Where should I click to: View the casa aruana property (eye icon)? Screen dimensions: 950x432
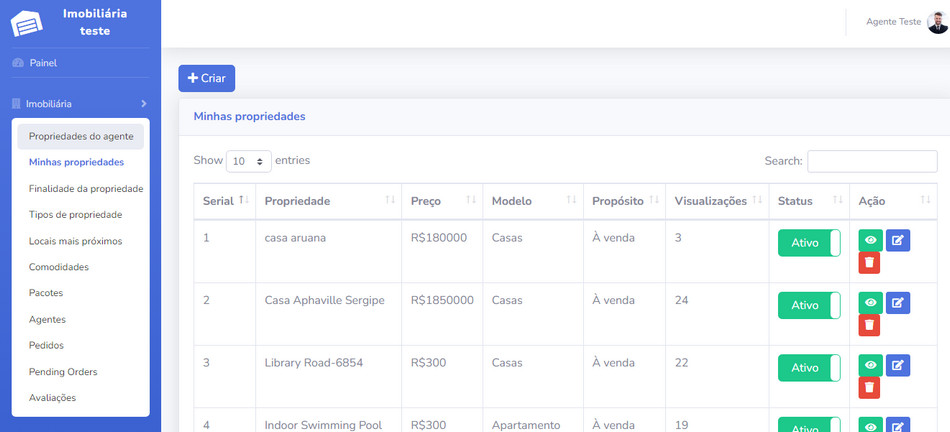click(871, 241)
